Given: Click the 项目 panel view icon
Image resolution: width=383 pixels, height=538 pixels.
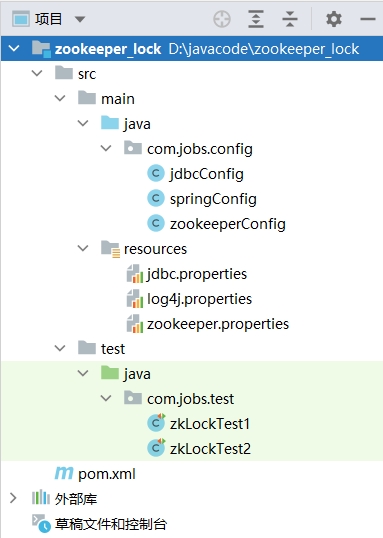Looking at the screenshot, I should pyautogui.click(x=21, y=19).
